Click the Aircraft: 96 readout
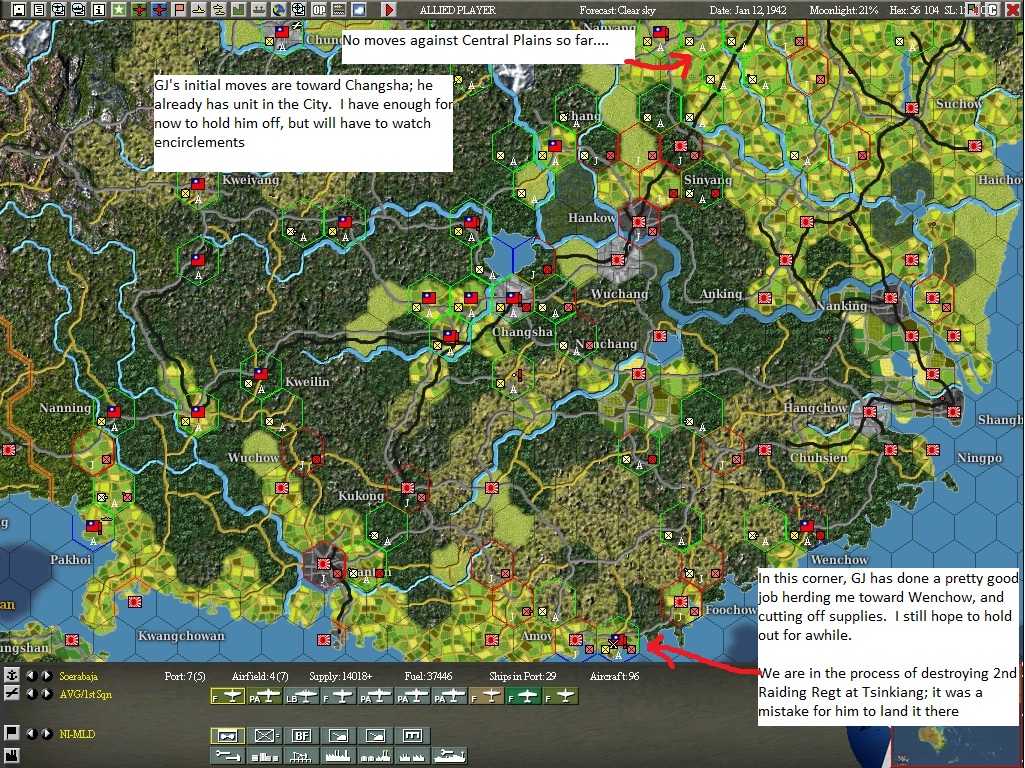Image resolution: width=1025 pixels, height=768 pixels. pyautogui.click(x=614, y=676)
